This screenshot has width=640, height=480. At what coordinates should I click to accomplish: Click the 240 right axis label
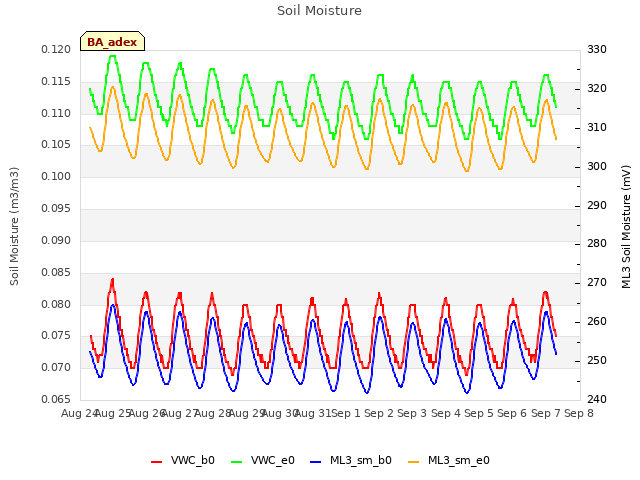tap(597, 399)
